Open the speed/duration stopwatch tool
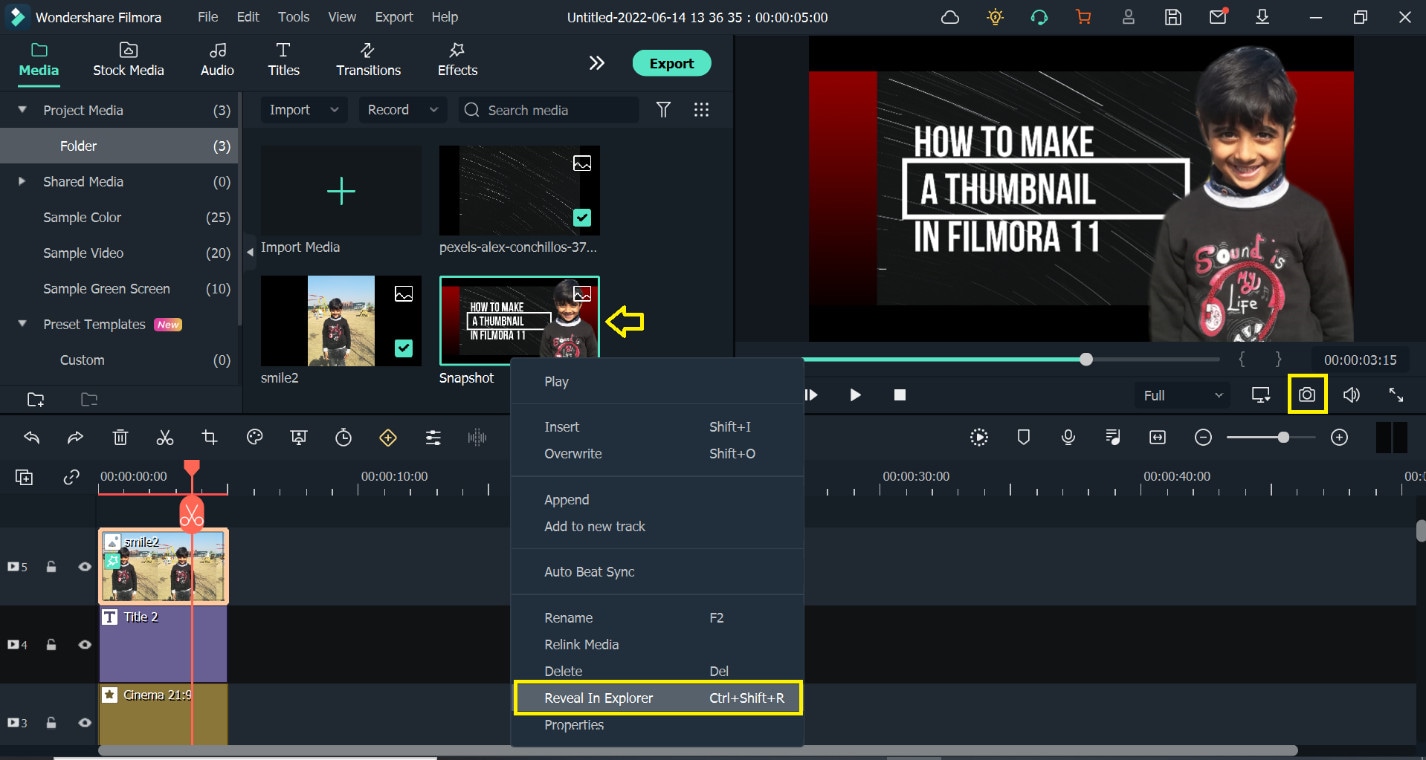Viewport: 1426px width, 760px height. click(x=343, y=437)
